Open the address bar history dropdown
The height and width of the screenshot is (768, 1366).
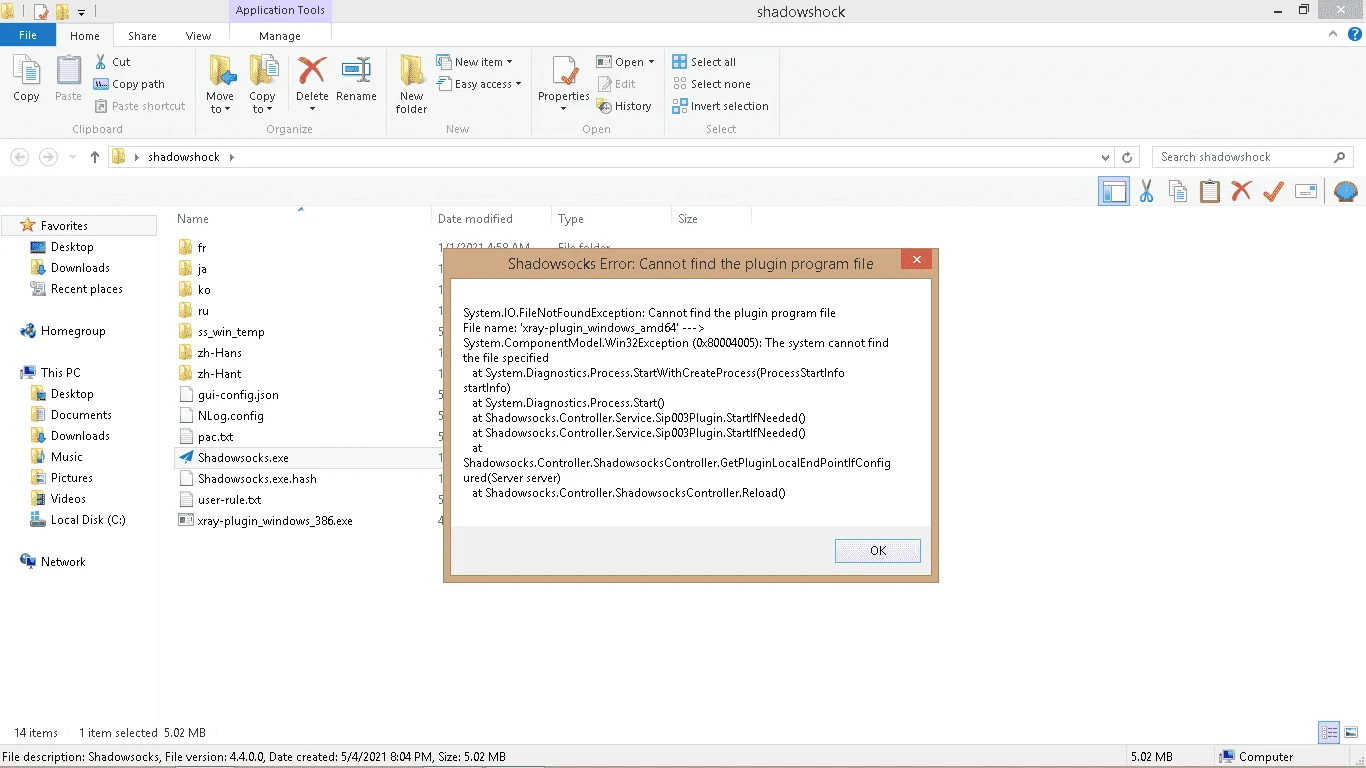(x=1105, y=158)
